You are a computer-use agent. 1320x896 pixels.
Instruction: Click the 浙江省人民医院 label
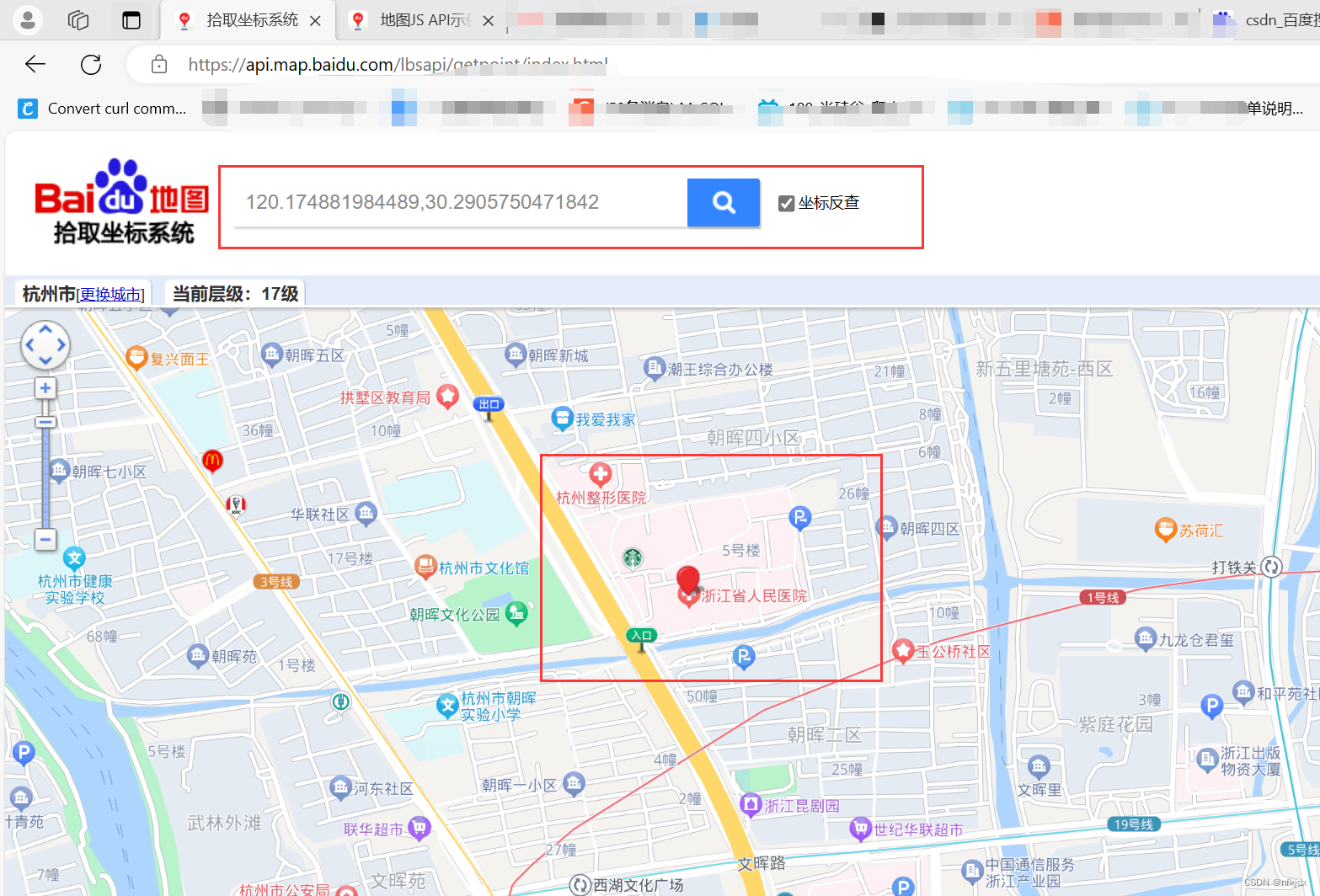[754, 595]
